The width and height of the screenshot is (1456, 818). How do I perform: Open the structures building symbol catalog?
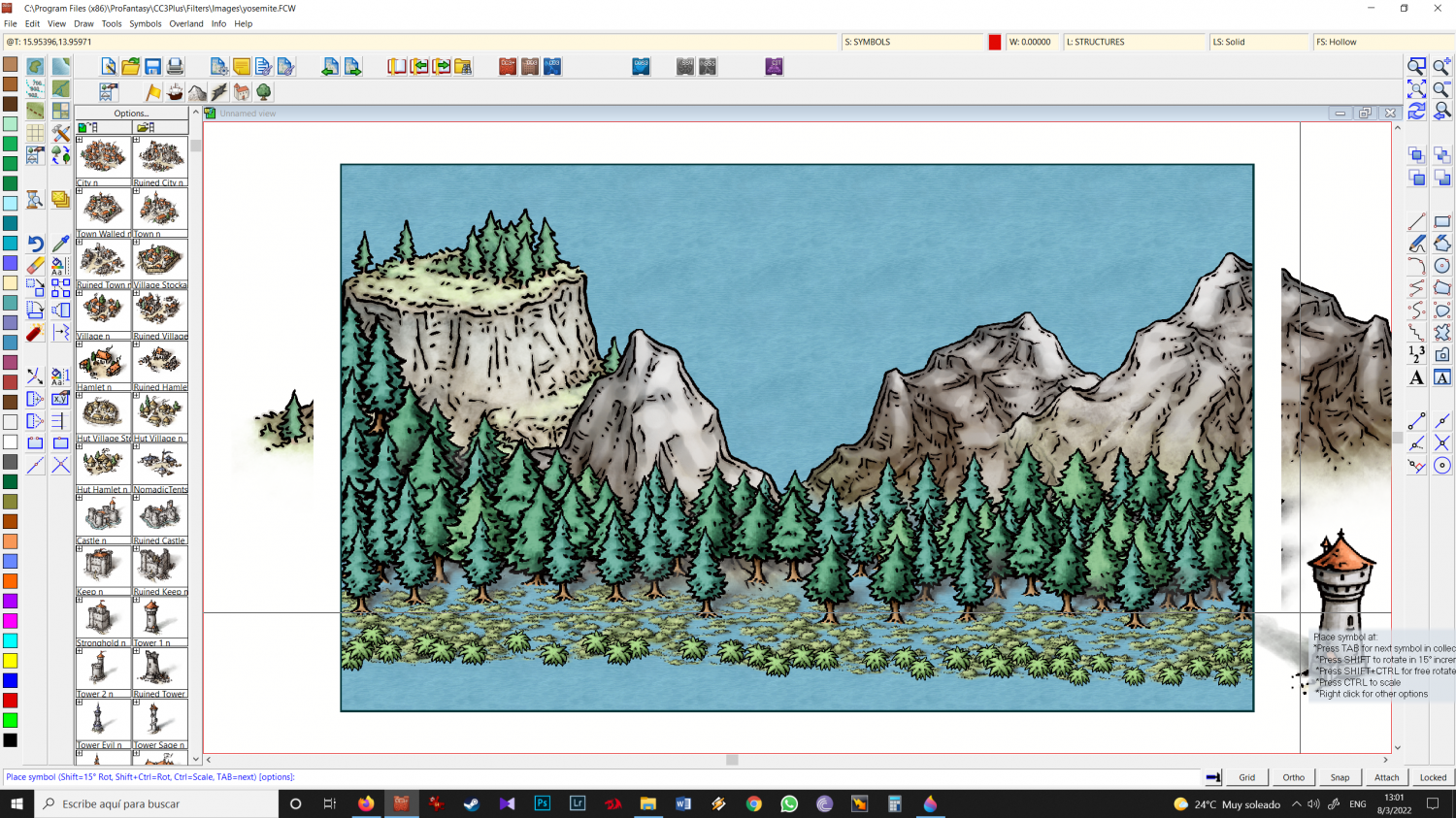[x=242, y=92]
